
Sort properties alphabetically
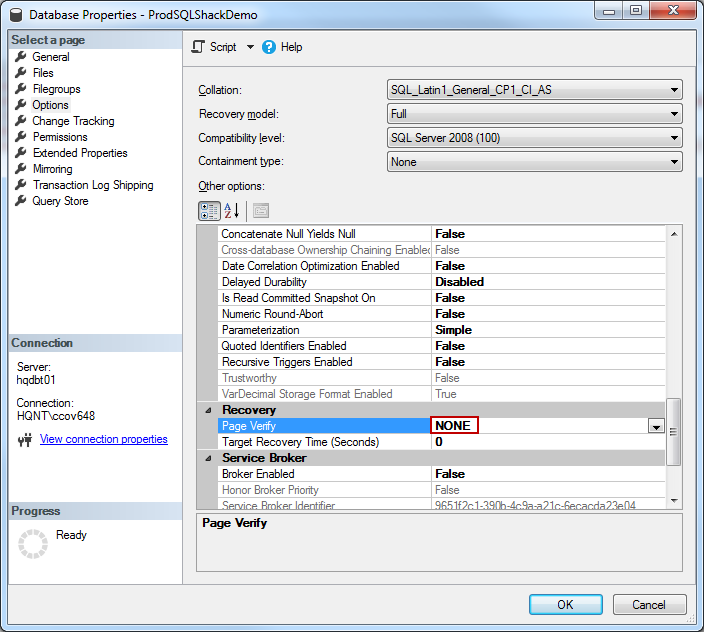(x=231, y=210)
